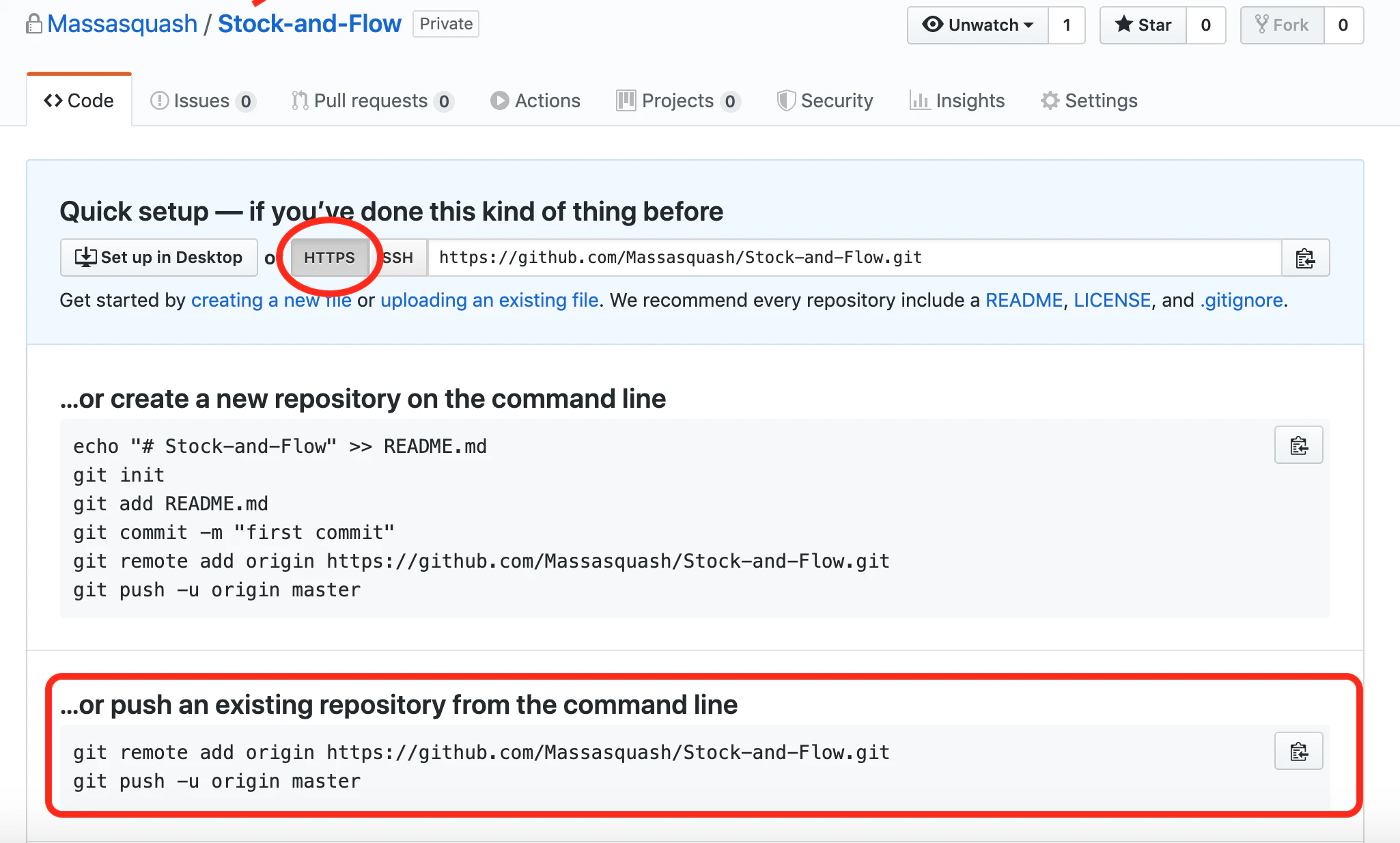
Task: Open the Pull requests tab
Action: click(372, 100)
